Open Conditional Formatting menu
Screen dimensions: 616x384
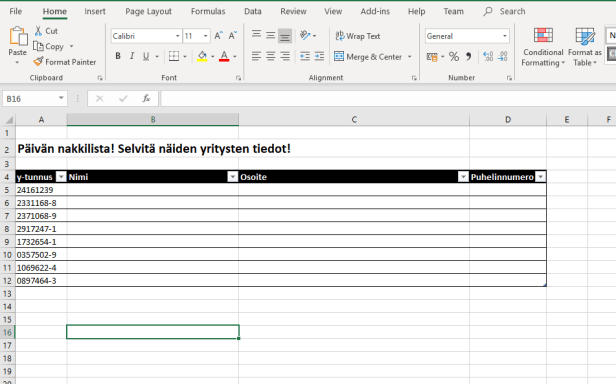pyautogui.click(x=543, y=47)
